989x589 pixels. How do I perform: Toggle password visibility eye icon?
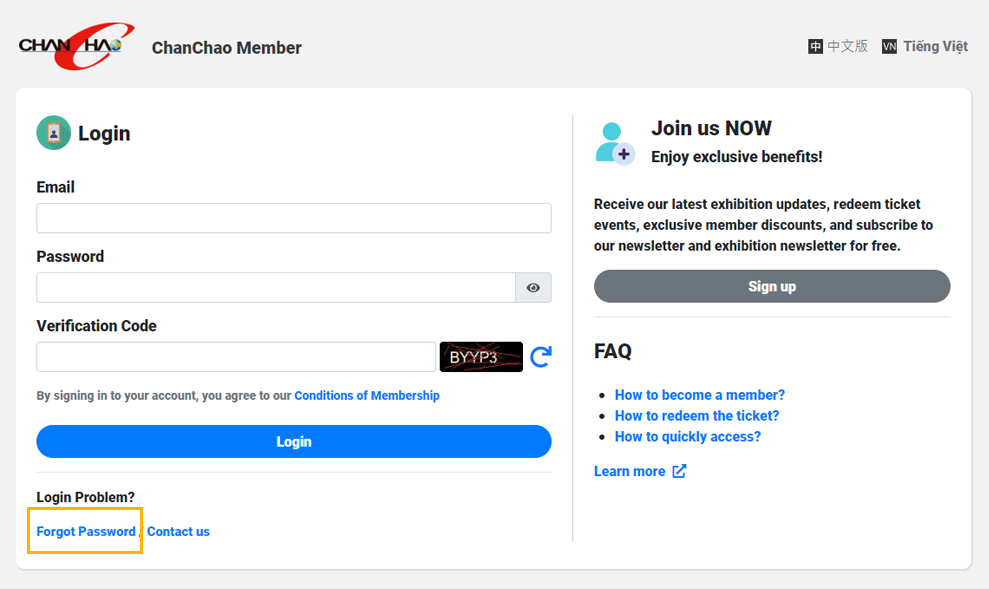click(x=533, y=288)
